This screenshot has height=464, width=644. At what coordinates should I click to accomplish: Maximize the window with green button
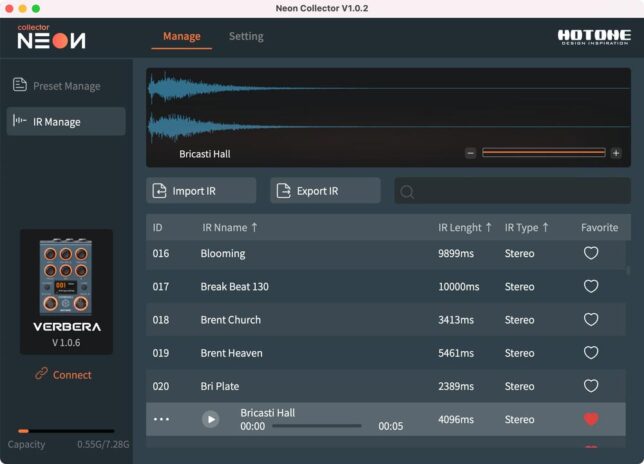(36, 8)
